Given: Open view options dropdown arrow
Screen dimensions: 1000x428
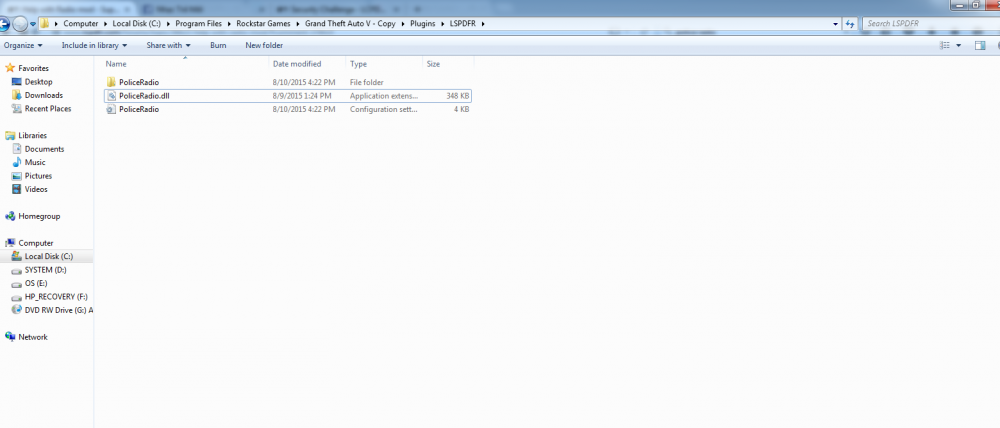Looking at the screenshot, I should pyautogui.click(x=959, y=45).
